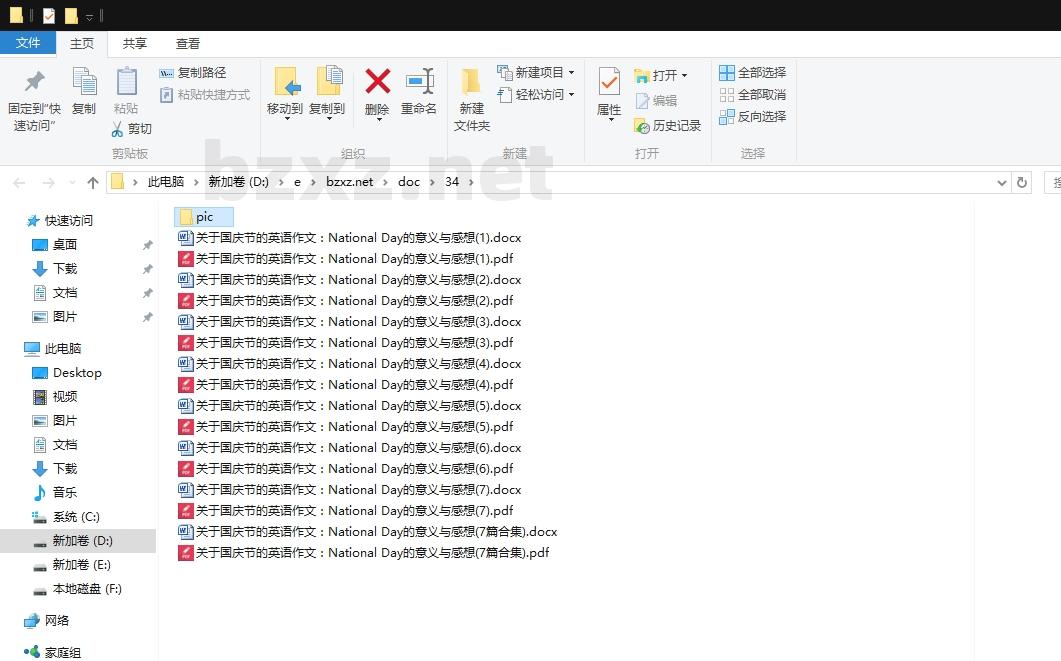Click Pin to Quick Access icon

click(34, 82)
